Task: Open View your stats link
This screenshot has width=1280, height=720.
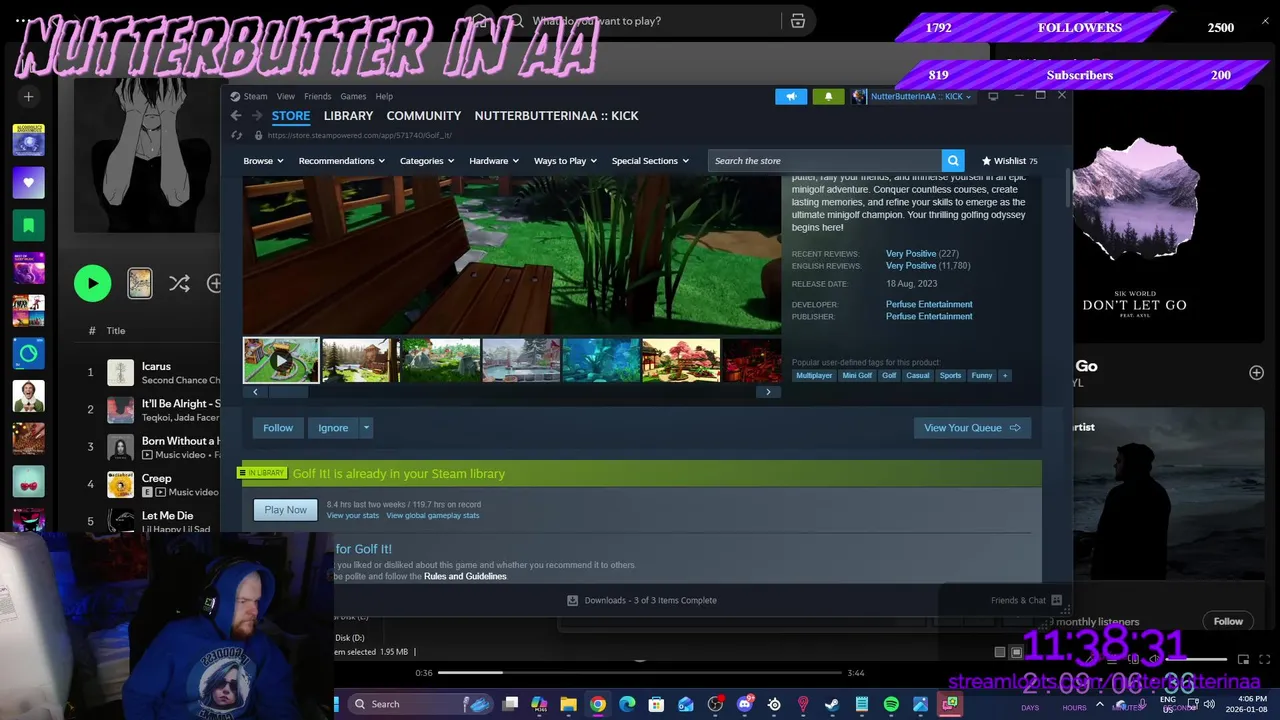Action: 353,516
